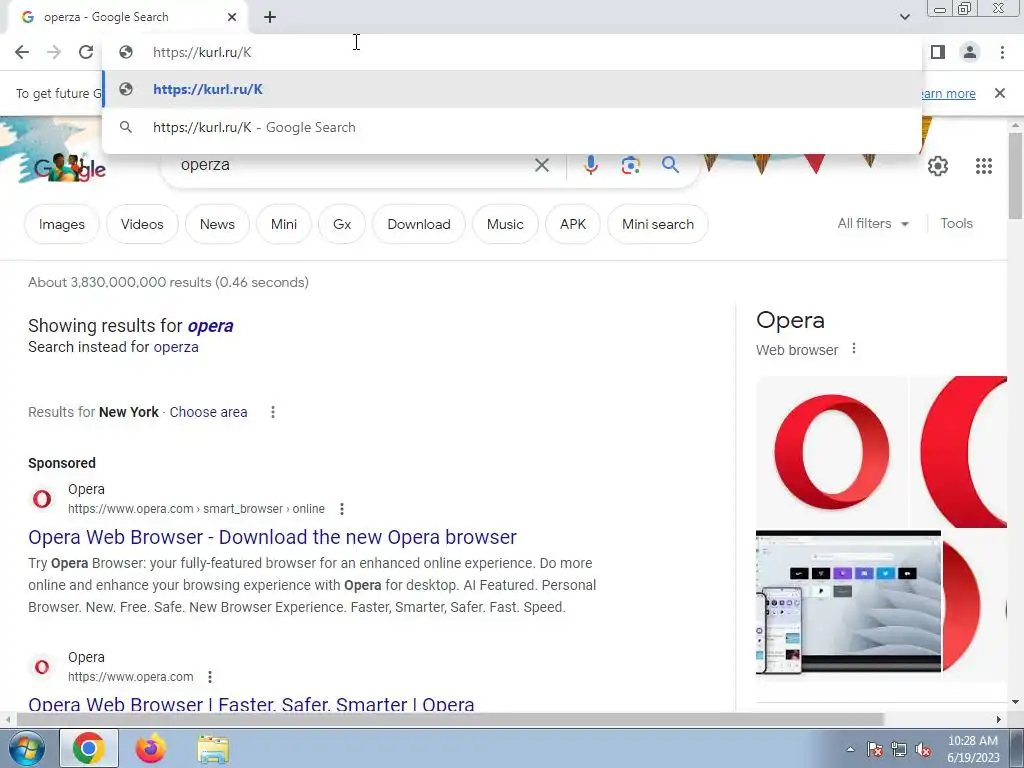Open more options beside 'Web browser' label
This screenshot has height=768, width=1024.
[854, 349]
